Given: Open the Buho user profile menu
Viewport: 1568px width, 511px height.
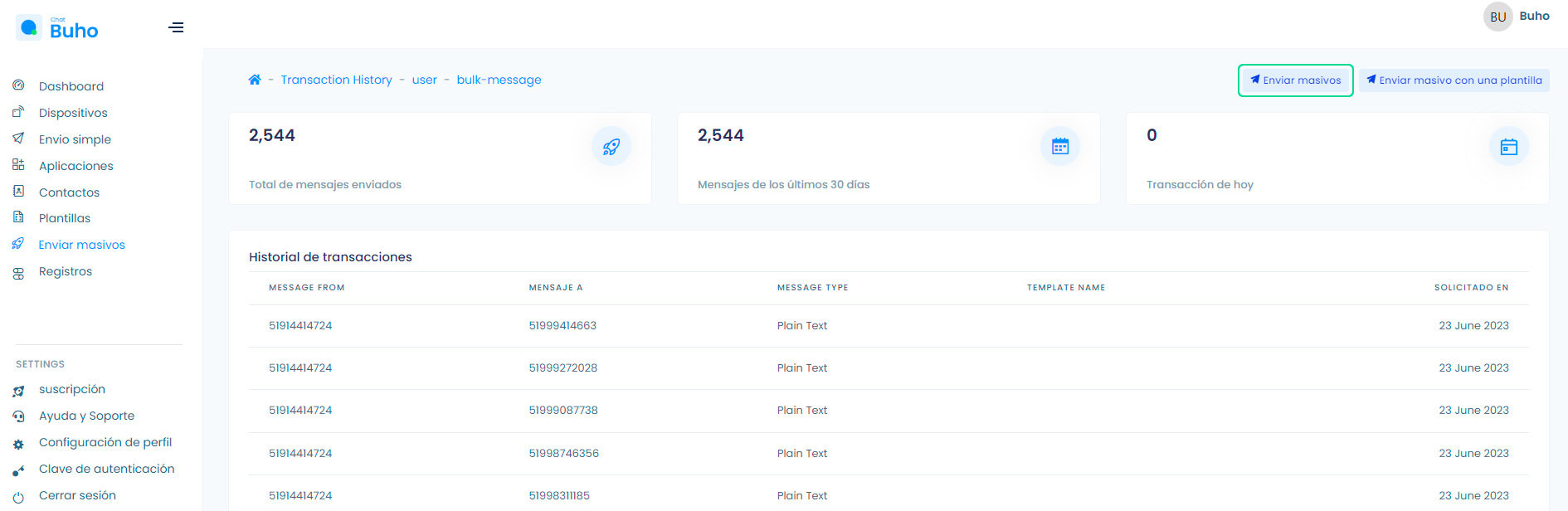Looking at the screenshot, I should click(1516, 17).
